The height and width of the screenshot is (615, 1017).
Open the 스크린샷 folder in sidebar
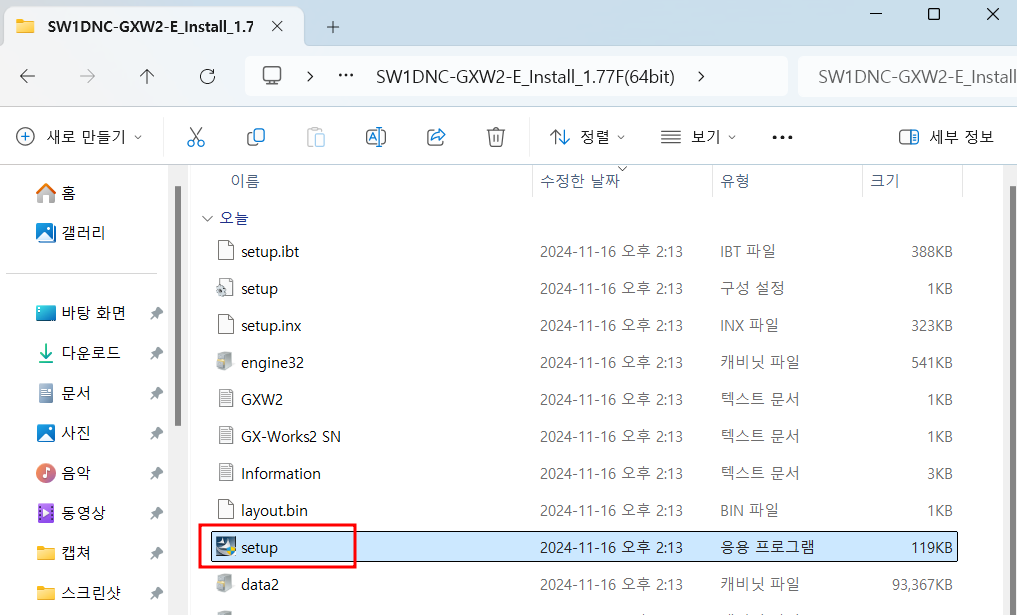click(78, 593)
